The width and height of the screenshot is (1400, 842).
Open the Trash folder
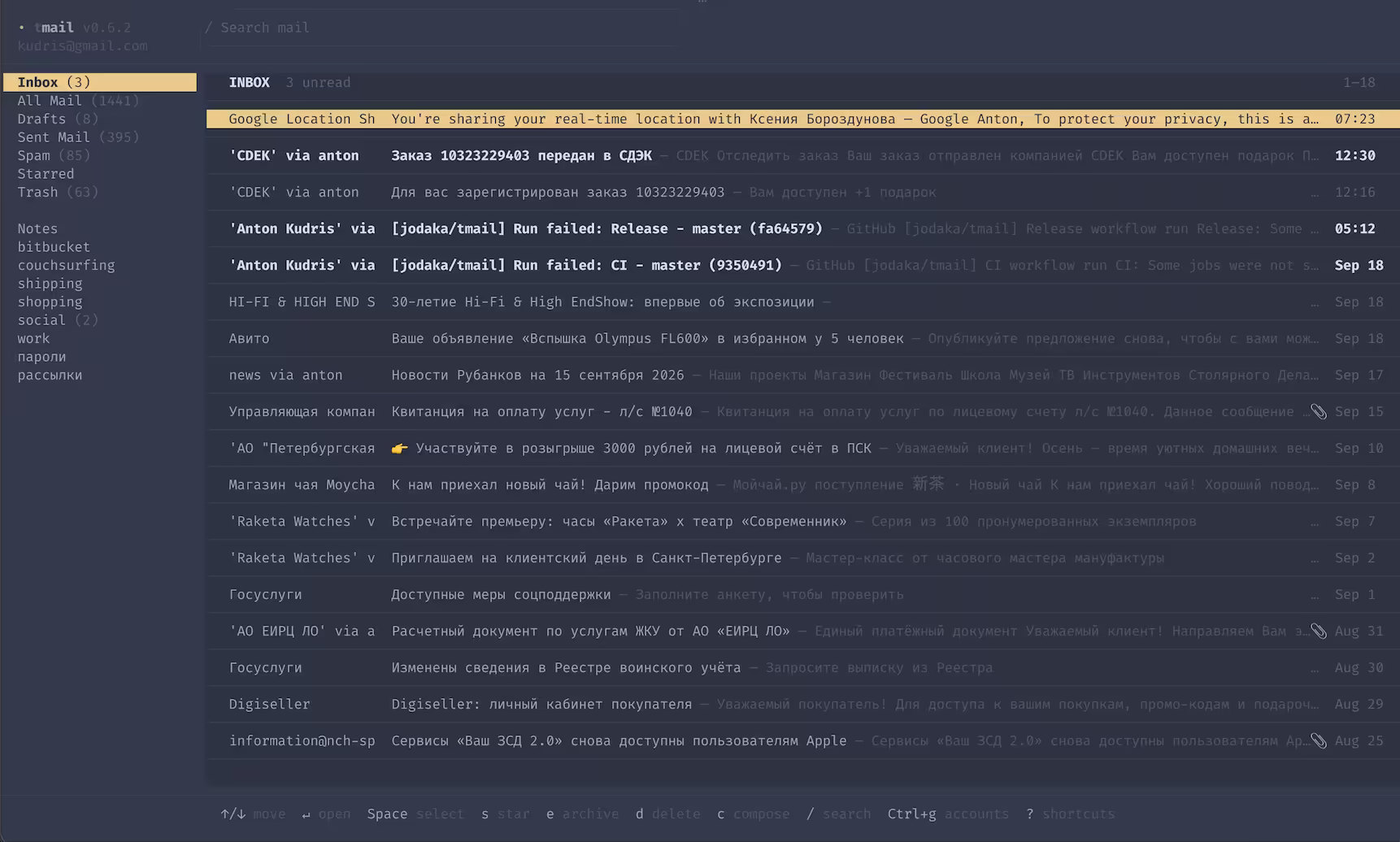tap(100, 192)
